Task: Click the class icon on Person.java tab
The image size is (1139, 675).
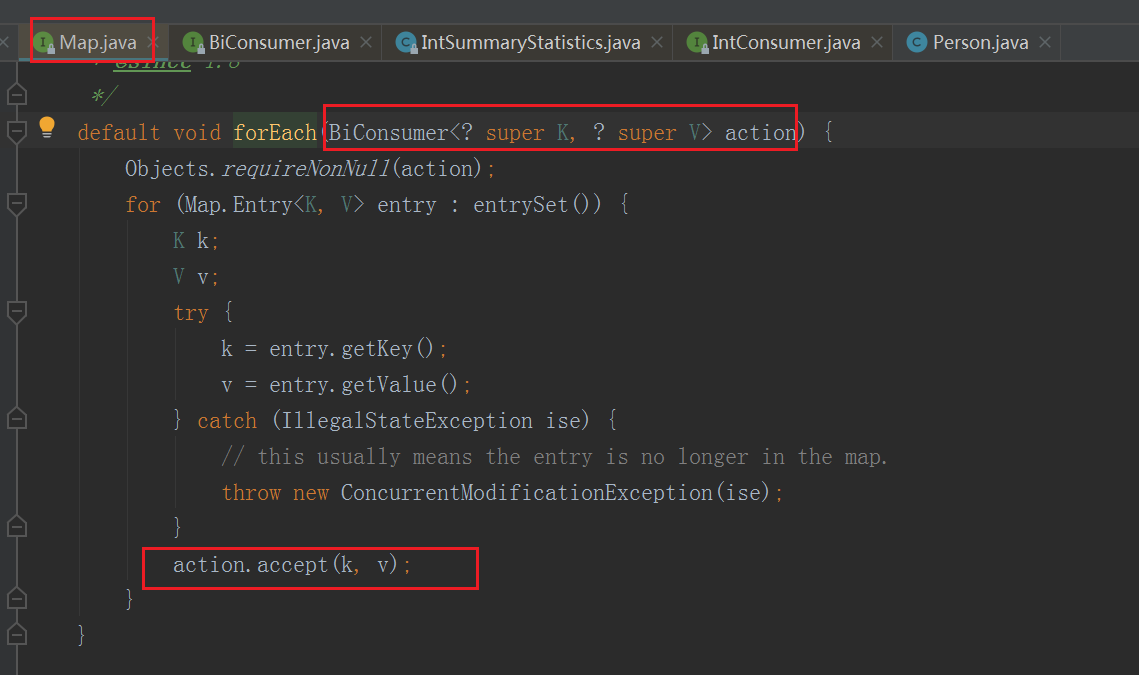Action: tap(916, 42)
